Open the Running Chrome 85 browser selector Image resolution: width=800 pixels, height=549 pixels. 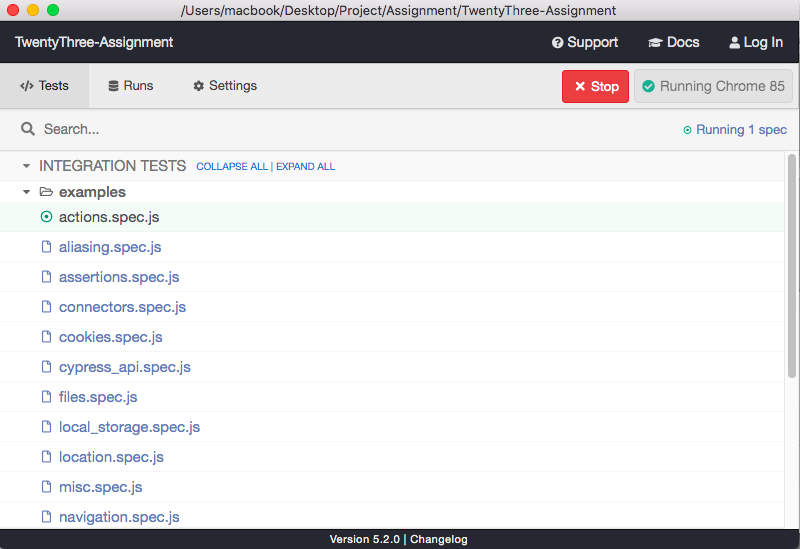(713, 86)
